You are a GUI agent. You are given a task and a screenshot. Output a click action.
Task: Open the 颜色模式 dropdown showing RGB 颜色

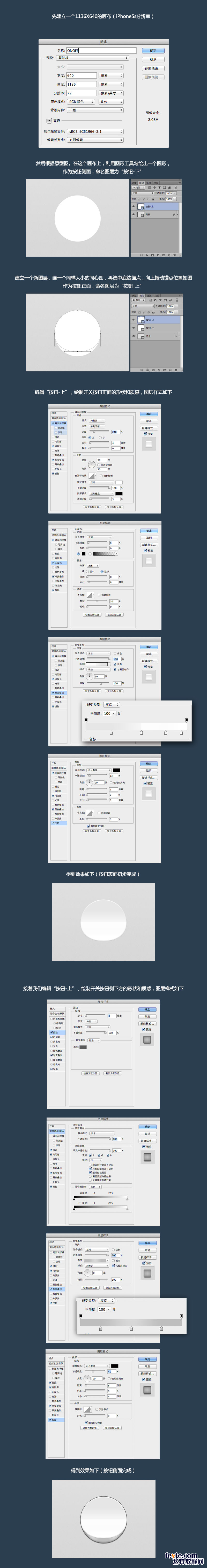tap(81, 102)
